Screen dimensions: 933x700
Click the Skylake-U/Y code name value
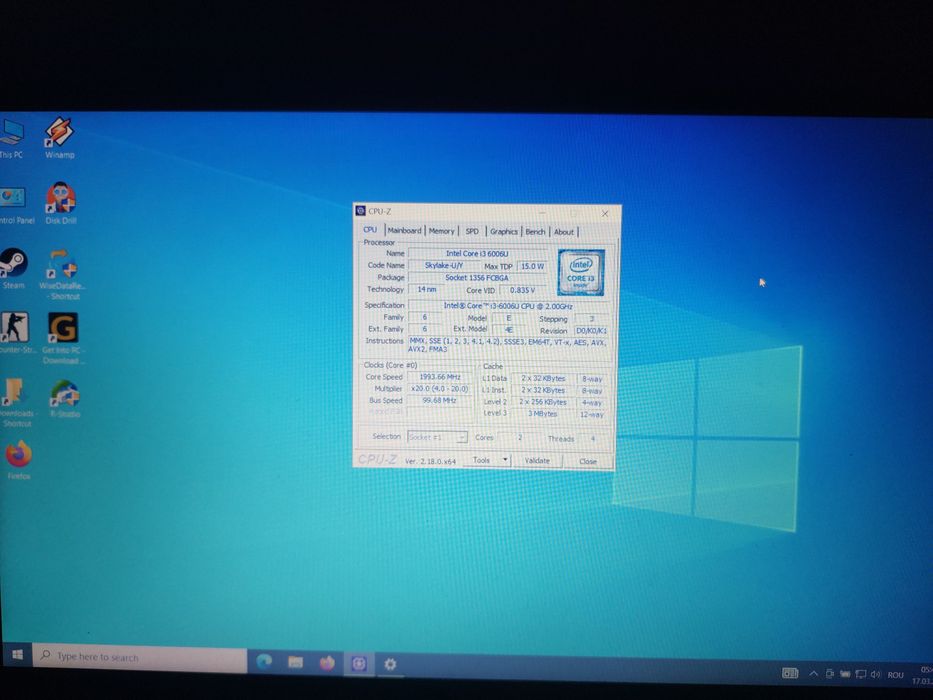(444, 265)
